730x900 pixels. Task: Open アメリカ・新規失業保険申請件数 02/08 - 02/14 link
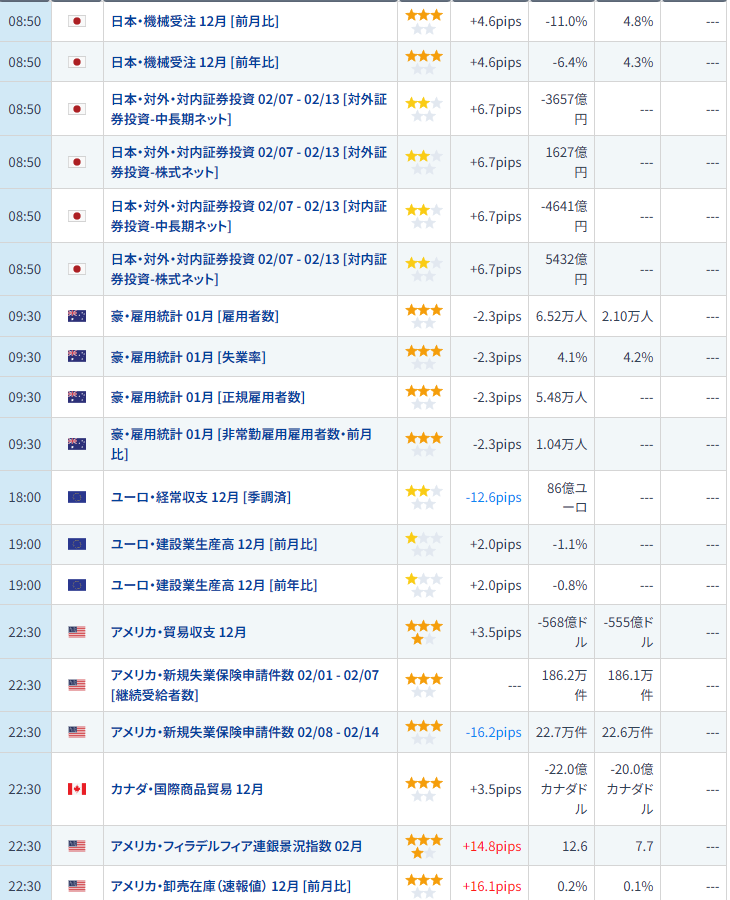tap(245, 732)
